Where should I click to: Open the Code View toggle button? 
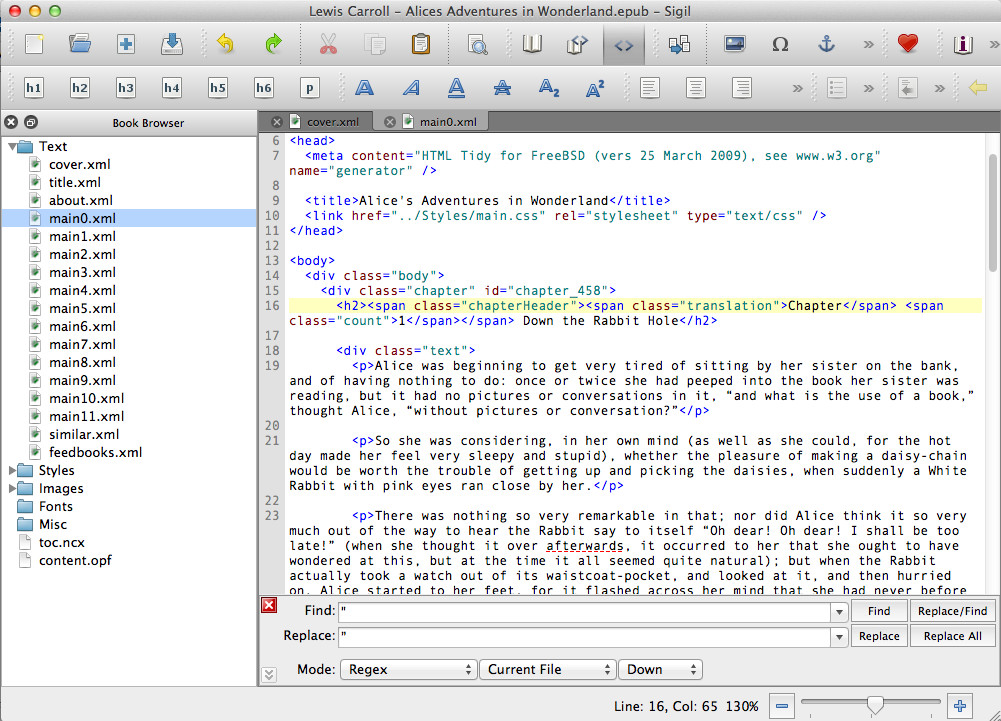click(x=624, y=45)
